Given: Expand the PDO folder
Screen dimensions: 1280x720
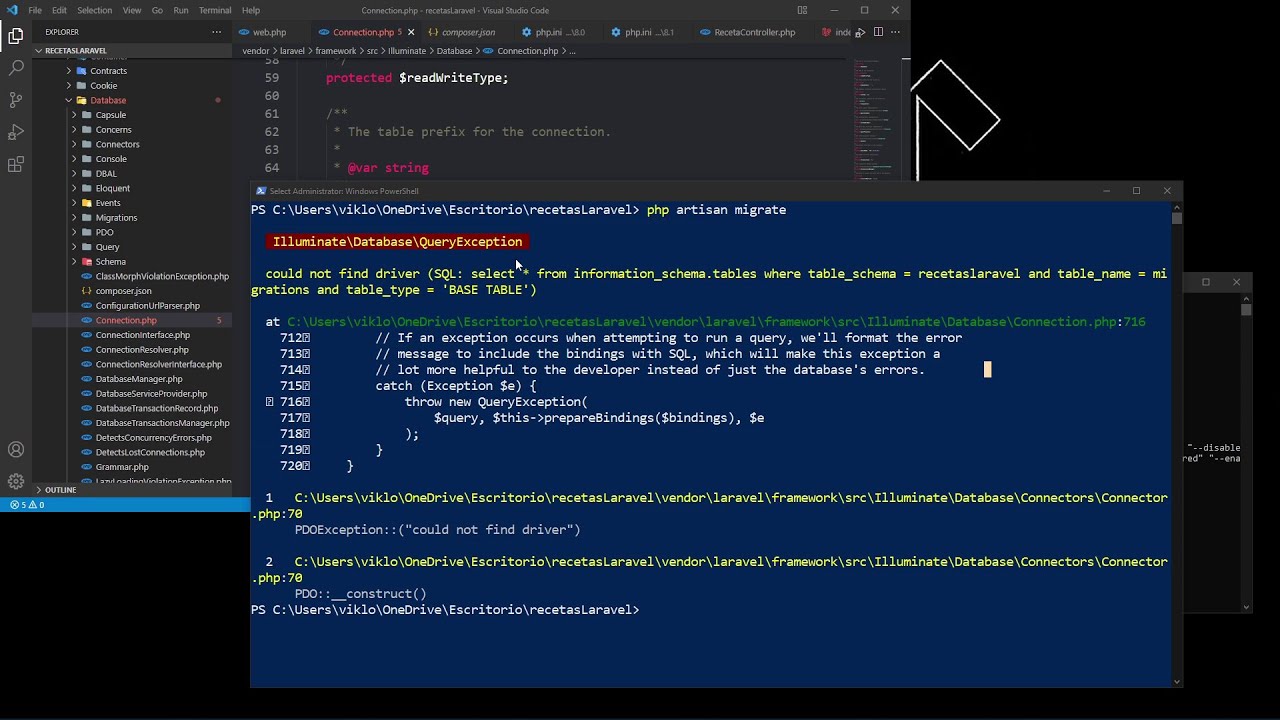Looking at the screenshot, I should click(x=104, y=232).
